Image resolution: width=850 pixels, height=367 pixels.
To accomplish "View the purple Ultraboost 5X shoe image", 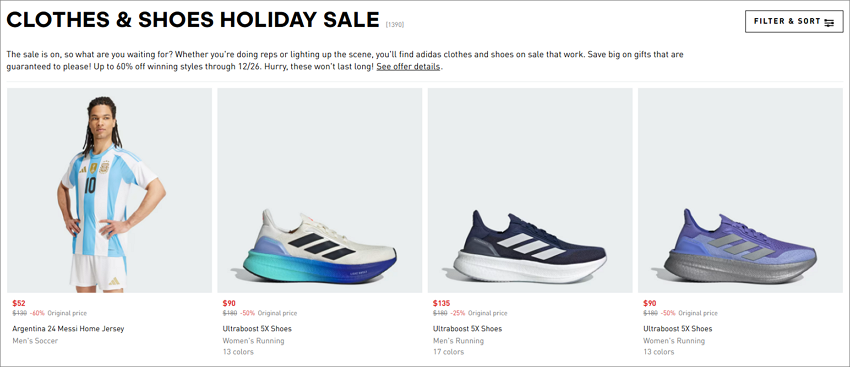I will (740, 190).
